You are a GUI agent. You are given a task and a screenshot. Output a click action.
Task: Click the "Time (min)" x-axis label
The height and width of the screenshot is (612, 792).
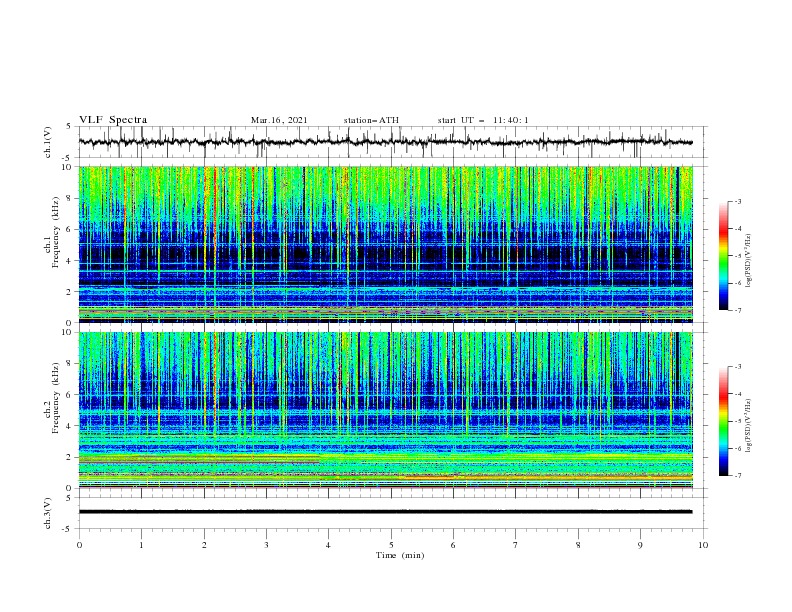(x=400, y=555)
